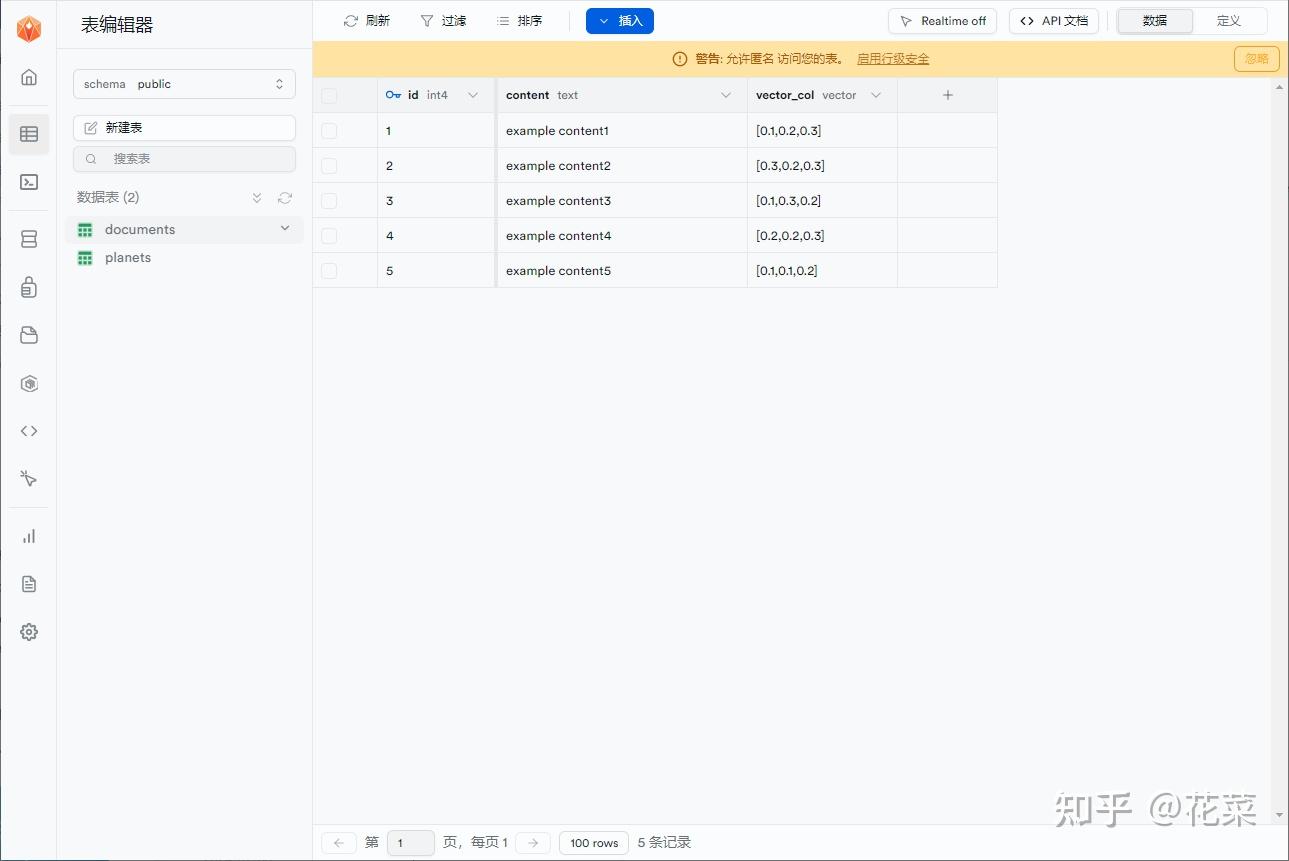Open project Settings gear icon

click(x=29, y=631)
